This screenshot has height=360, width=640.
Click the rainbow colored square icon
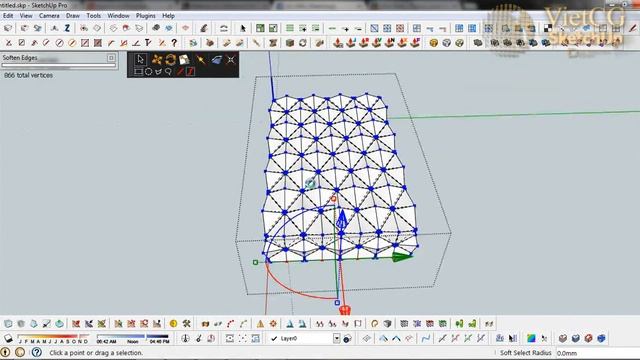(531, 338)
